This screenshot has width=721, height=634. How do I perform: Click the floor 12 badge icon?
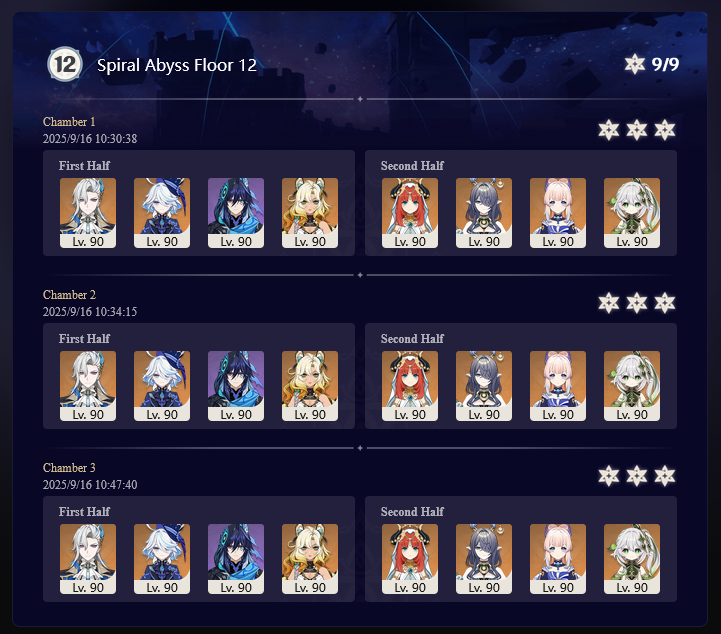pyautogui.click(x=65, y=64)
